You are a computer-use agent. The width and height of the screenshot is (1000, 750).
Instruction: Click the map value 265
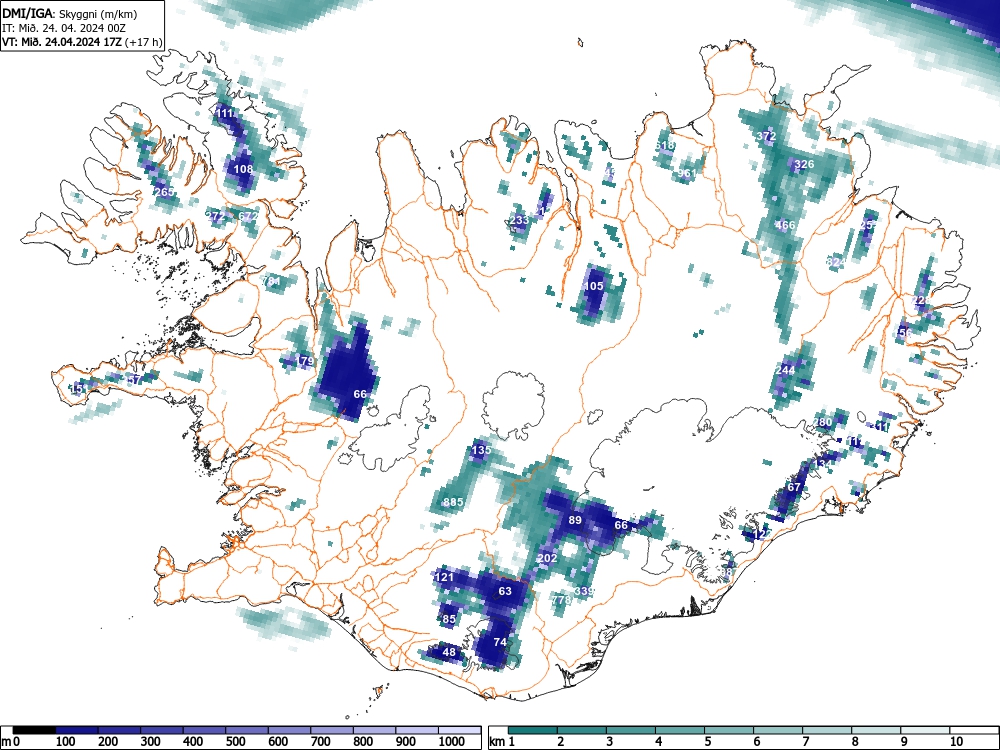(164, 193)
